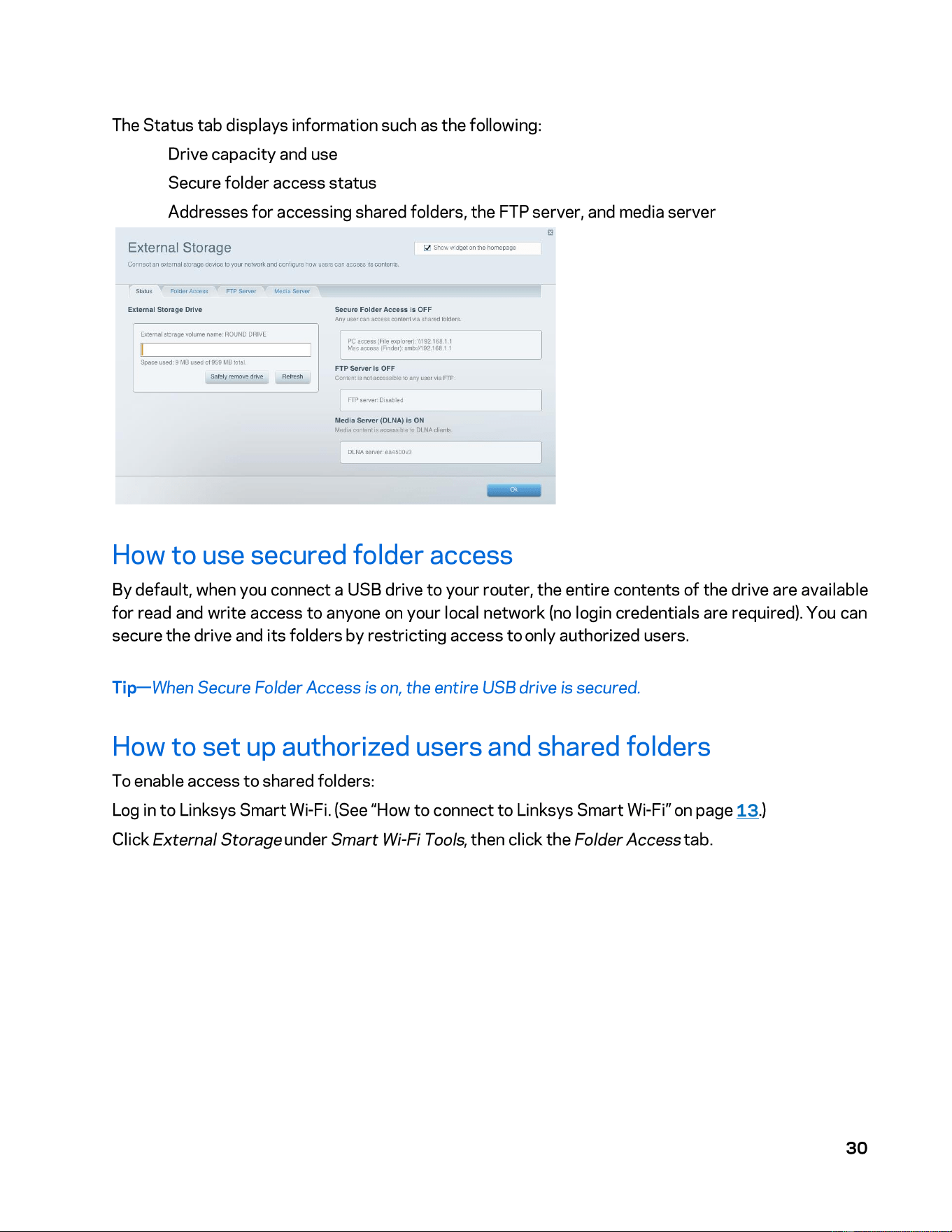Click the Refresh button
Screen dimensions: 952x1232
292,377
